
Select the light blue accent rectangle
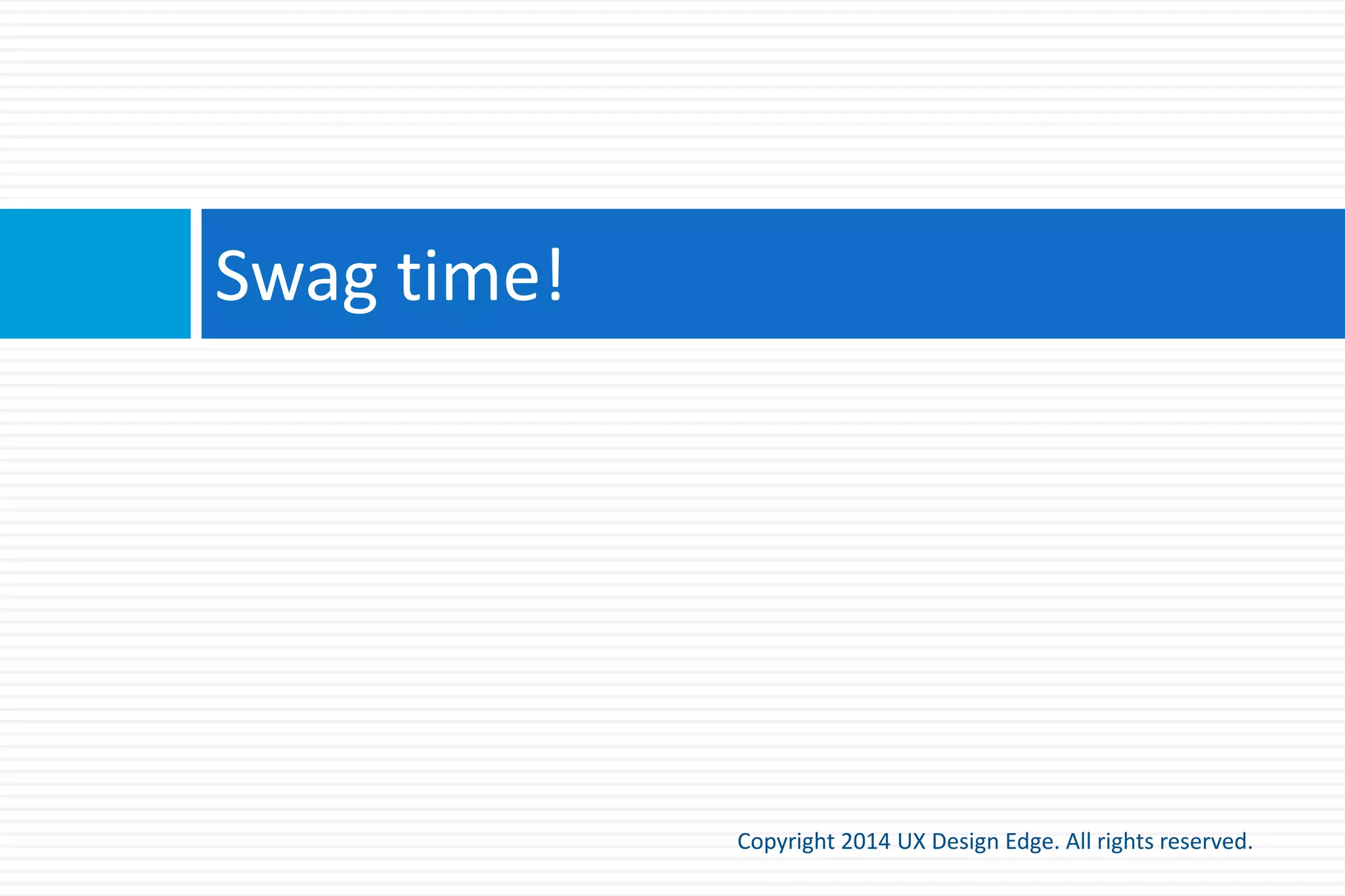pyautogui.click(x=95, y=274)
